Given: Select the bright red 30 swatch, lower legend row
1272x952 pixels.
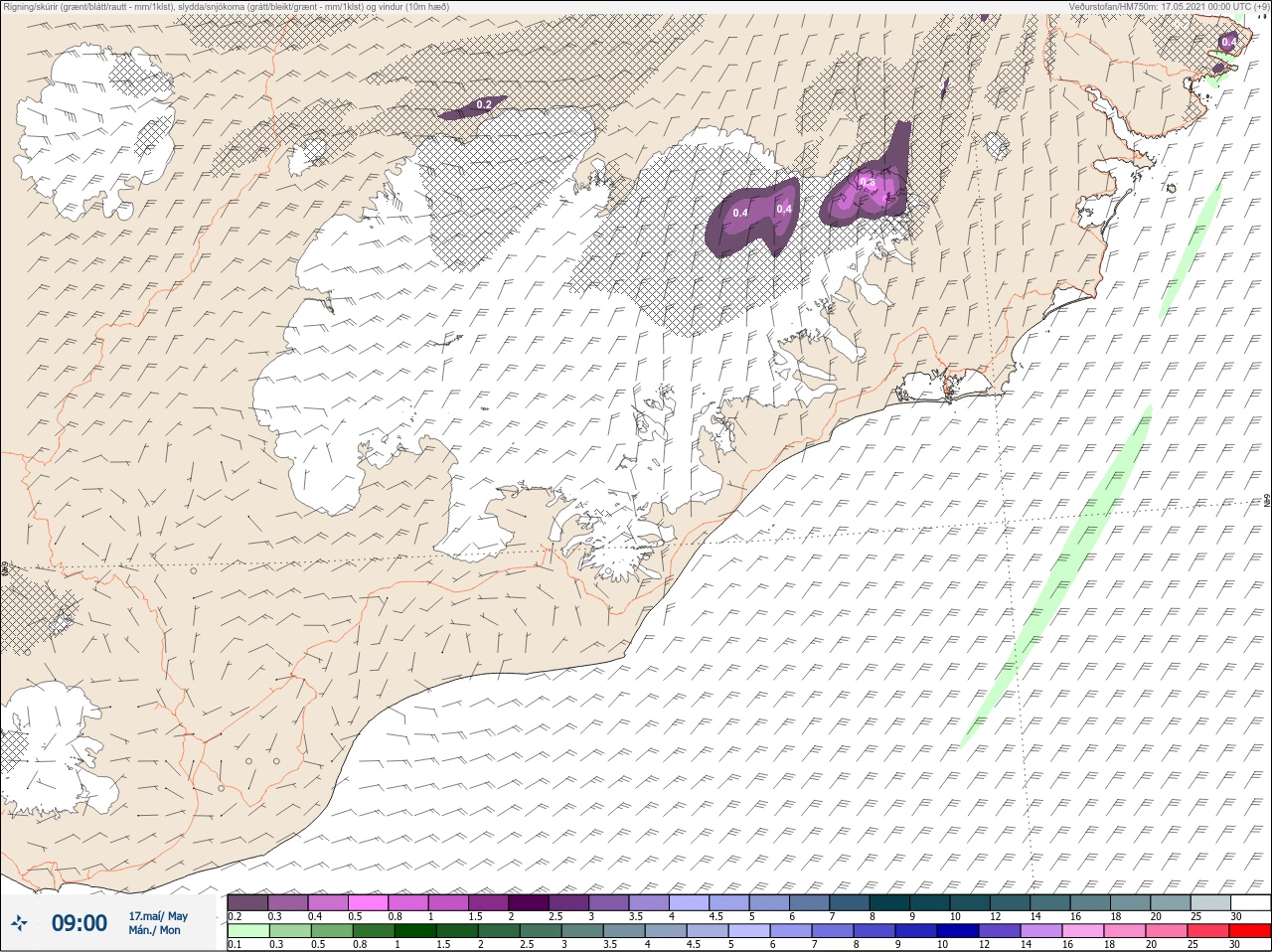Looking at the screenshot, I should [1250, 931].
